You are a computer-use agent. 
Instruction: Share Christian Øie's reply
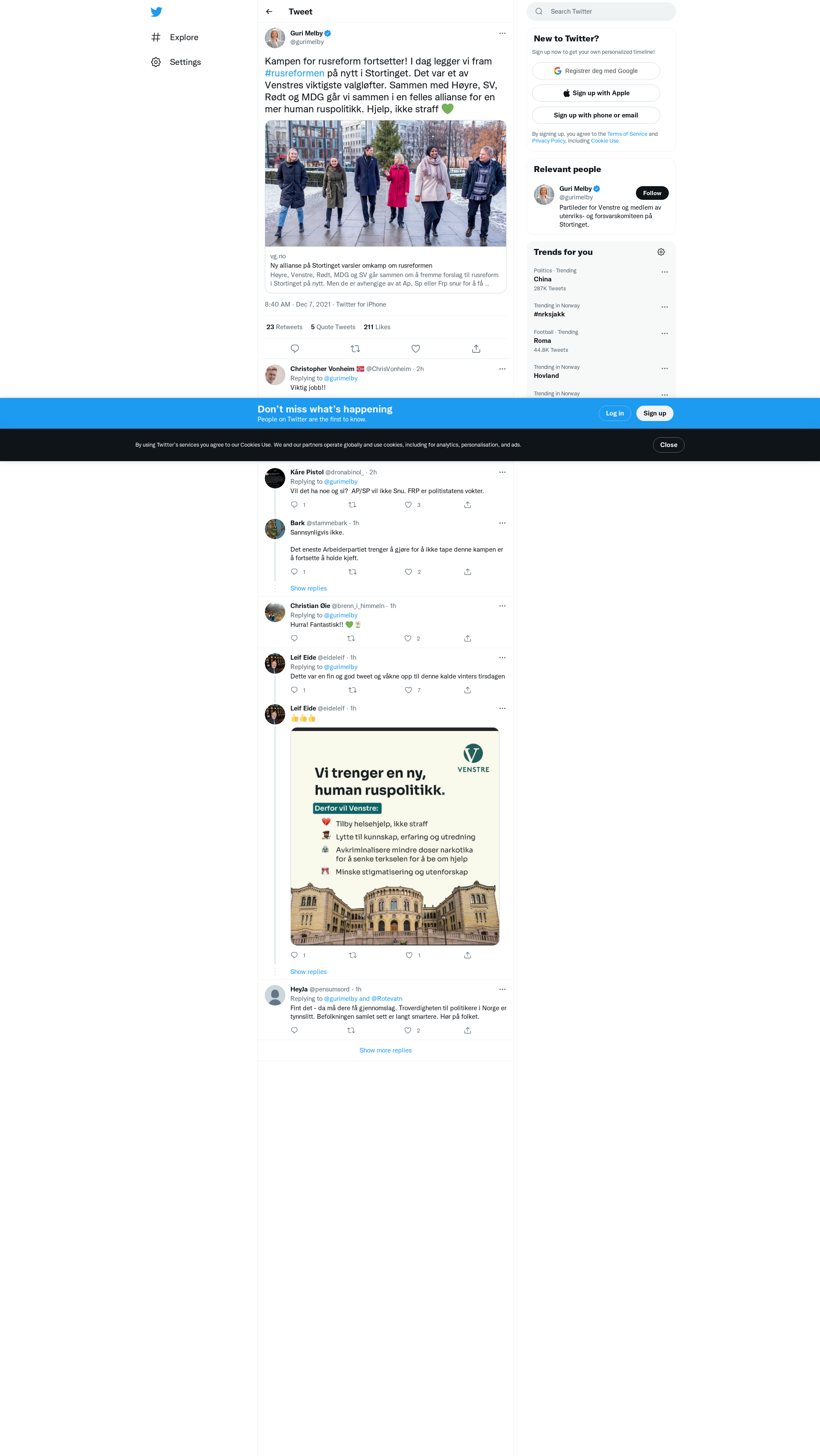[x=467, y=639]
